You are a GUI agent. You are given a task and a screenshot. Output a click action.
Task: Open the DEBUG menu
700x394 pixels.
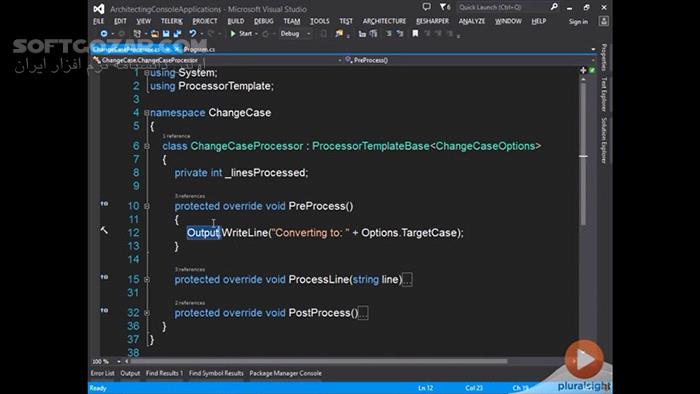tap(264, 21)
